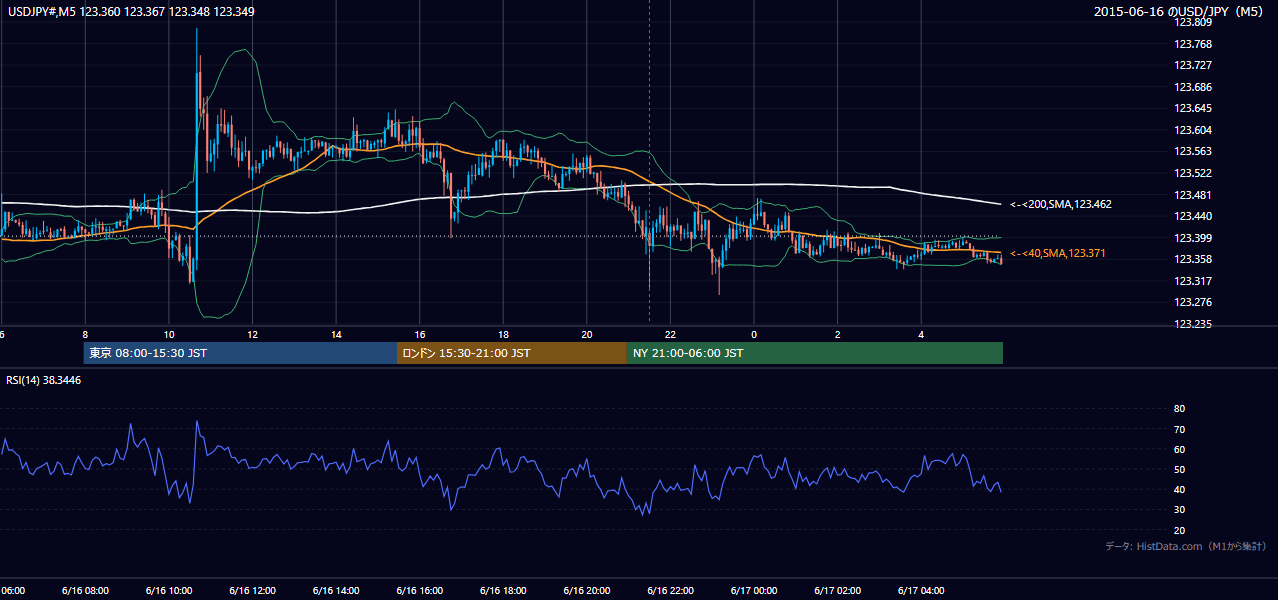Click RSI scale value 70
This screenshot has height=600, width=1278.
tap(1179, 429)
